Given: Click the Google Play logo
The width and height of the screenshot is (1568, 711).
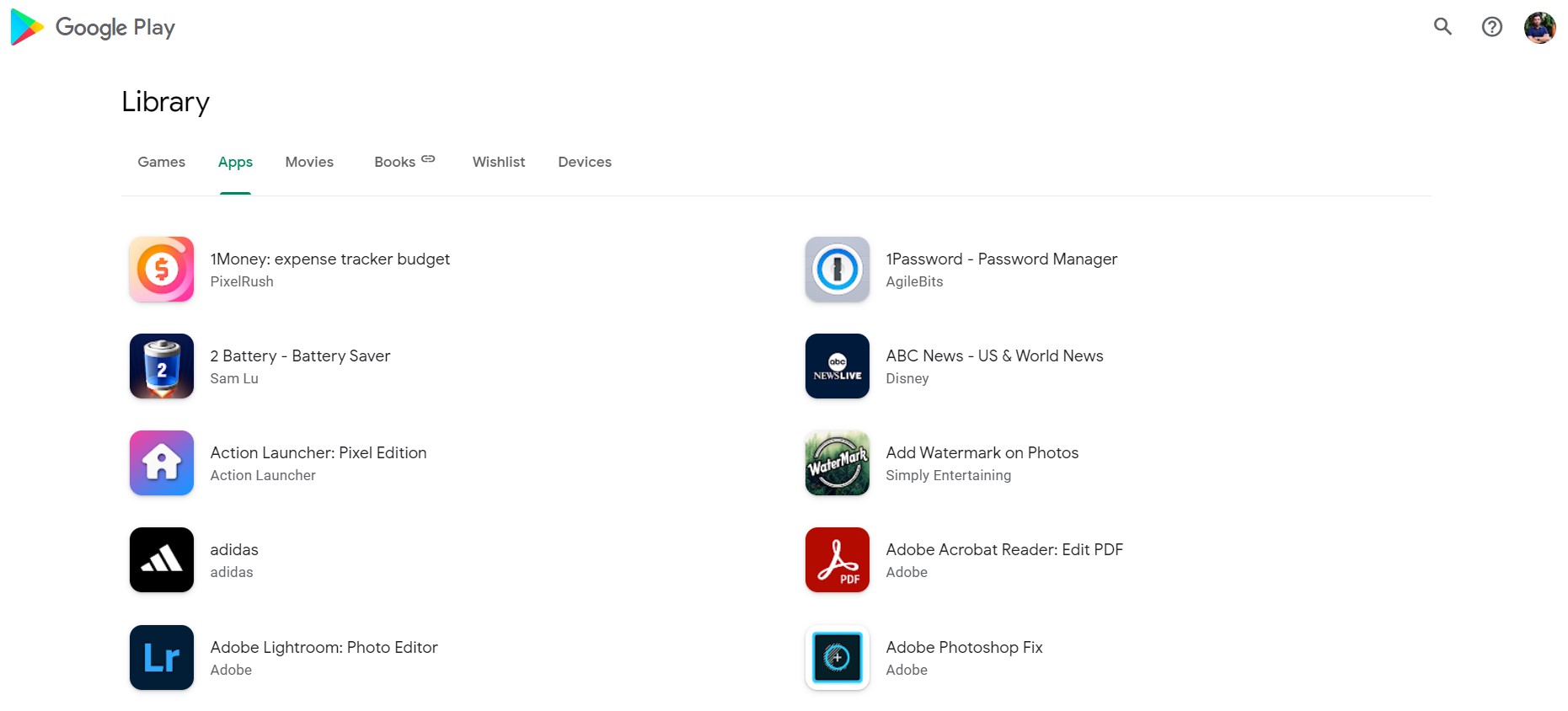Looking at the screenshot, I should 93,28.
